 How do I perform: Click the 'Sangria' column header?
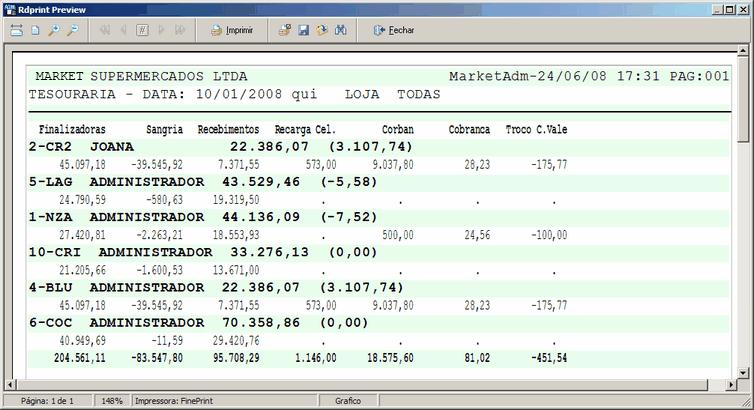pyautogui.click(x=164, y=130)
